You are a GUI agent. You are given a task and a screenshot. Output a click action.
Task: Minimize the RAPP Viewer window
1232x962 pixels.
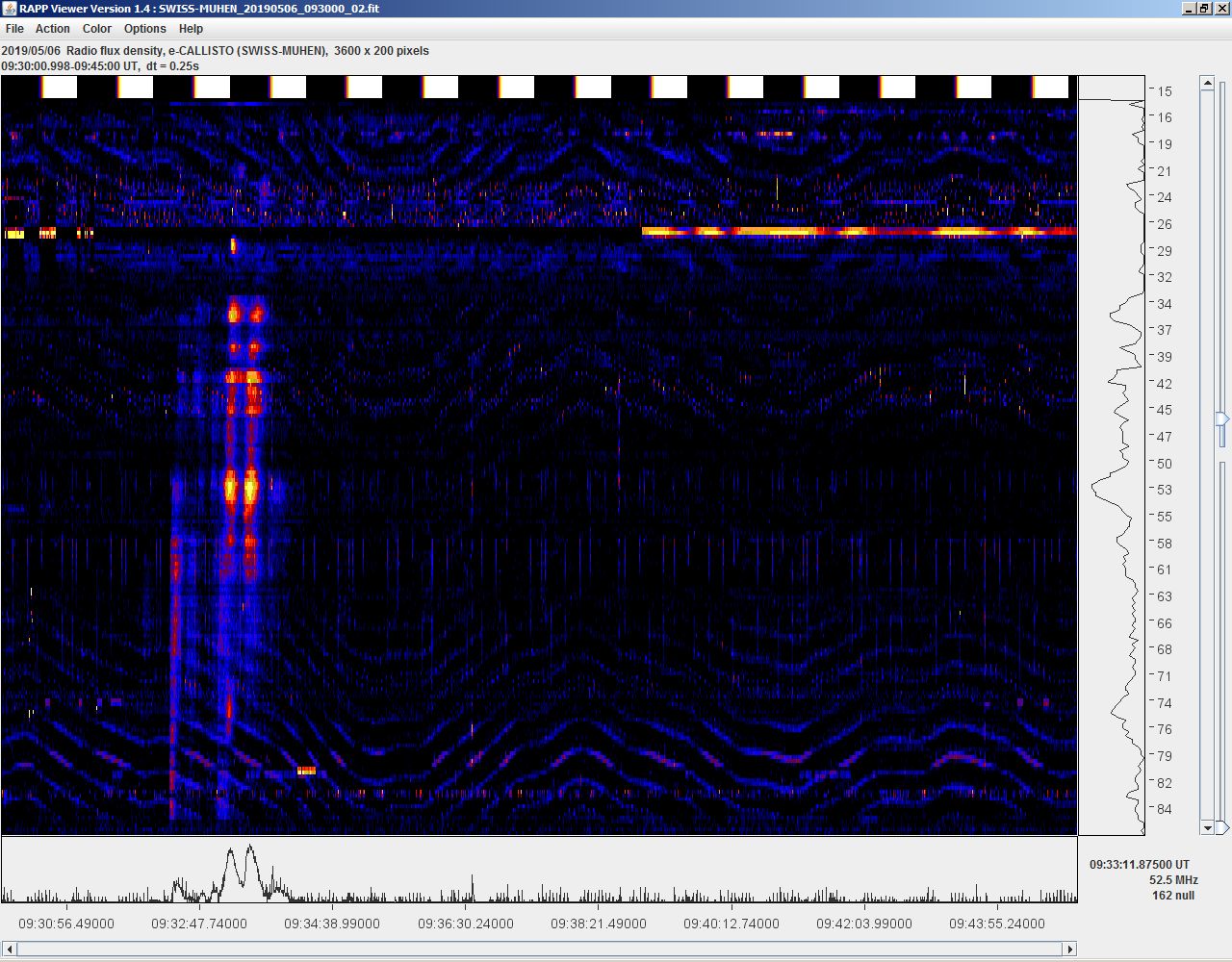tap(1188, 9)
